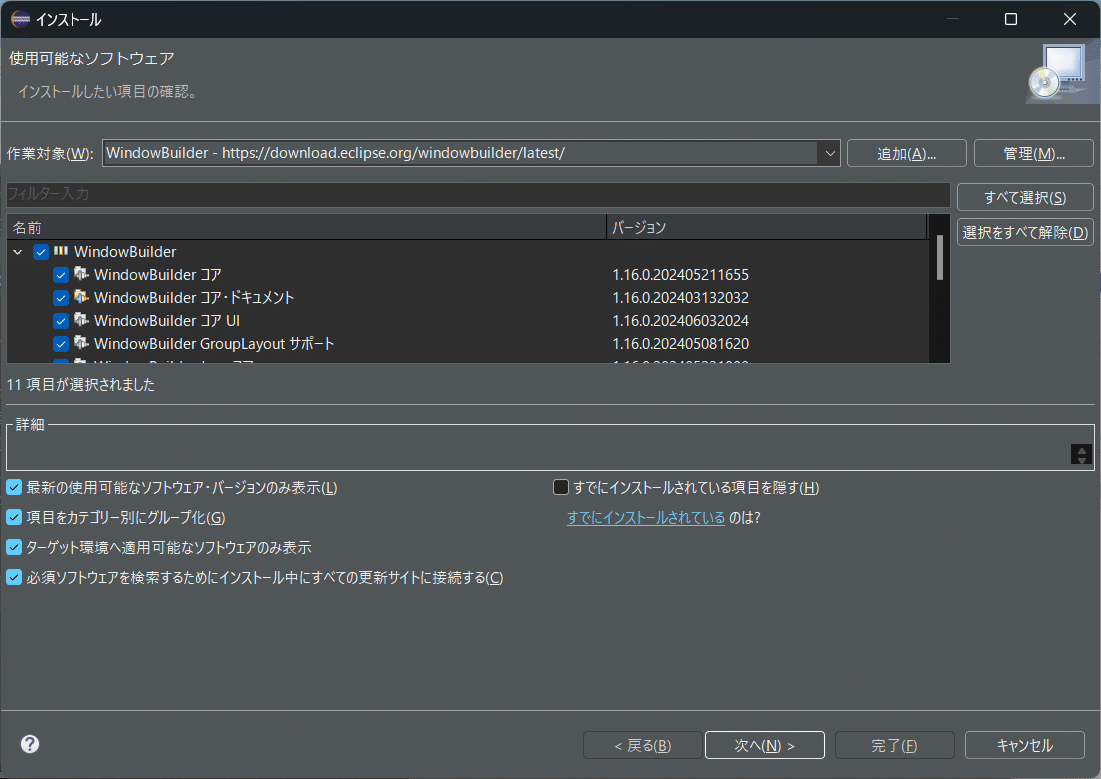Click the 作業対象 URL text field
The height and width of the screenshot is (779, 1101).
(460, 153)
